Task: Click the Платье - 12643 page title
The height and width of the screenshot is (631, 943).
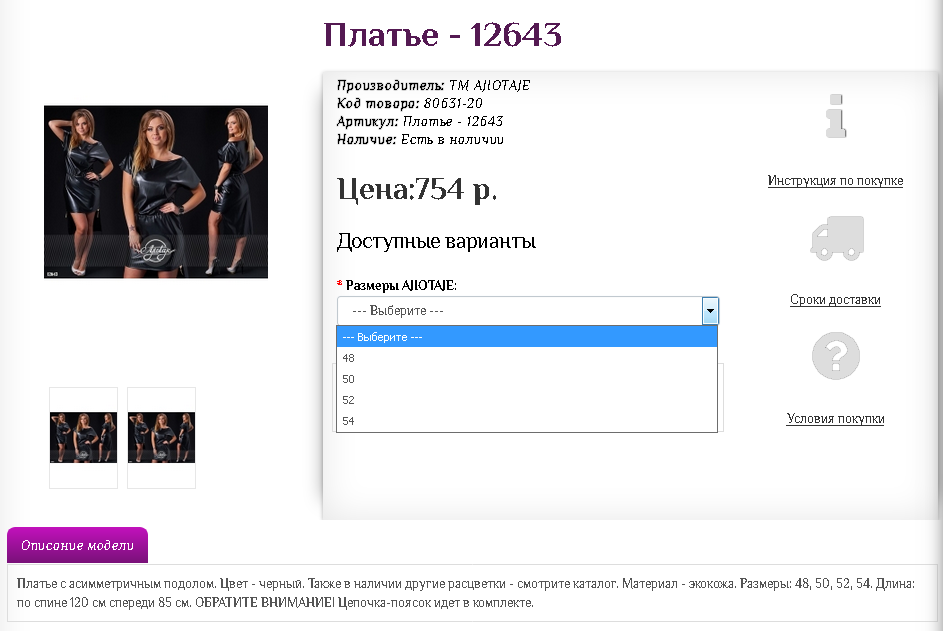Action: pyautogui.click(x=443, y=34)
